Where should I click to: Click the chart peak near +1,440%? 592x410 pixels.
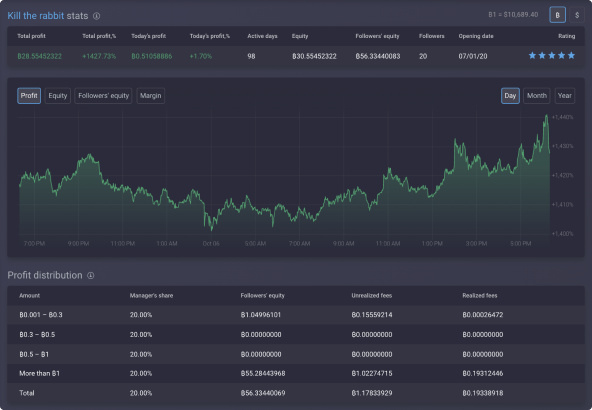click(546, 116)
